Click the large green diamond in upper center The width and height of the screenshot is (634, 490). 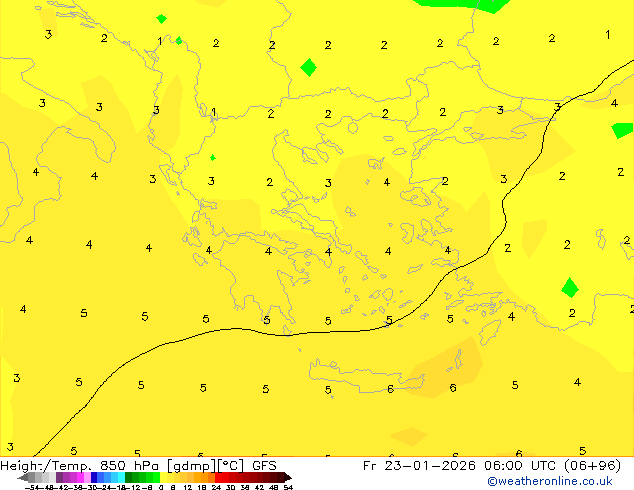(309, 67)
